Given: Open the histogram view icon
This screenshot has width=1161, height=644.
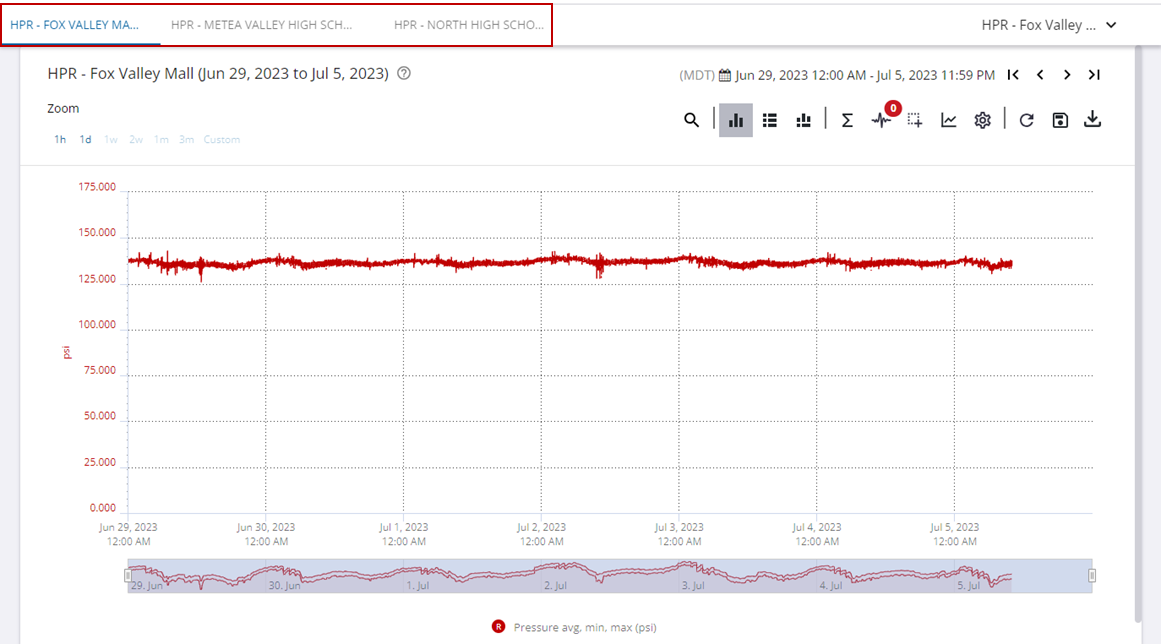Looking at the screenshot, I should coord(803,120).
